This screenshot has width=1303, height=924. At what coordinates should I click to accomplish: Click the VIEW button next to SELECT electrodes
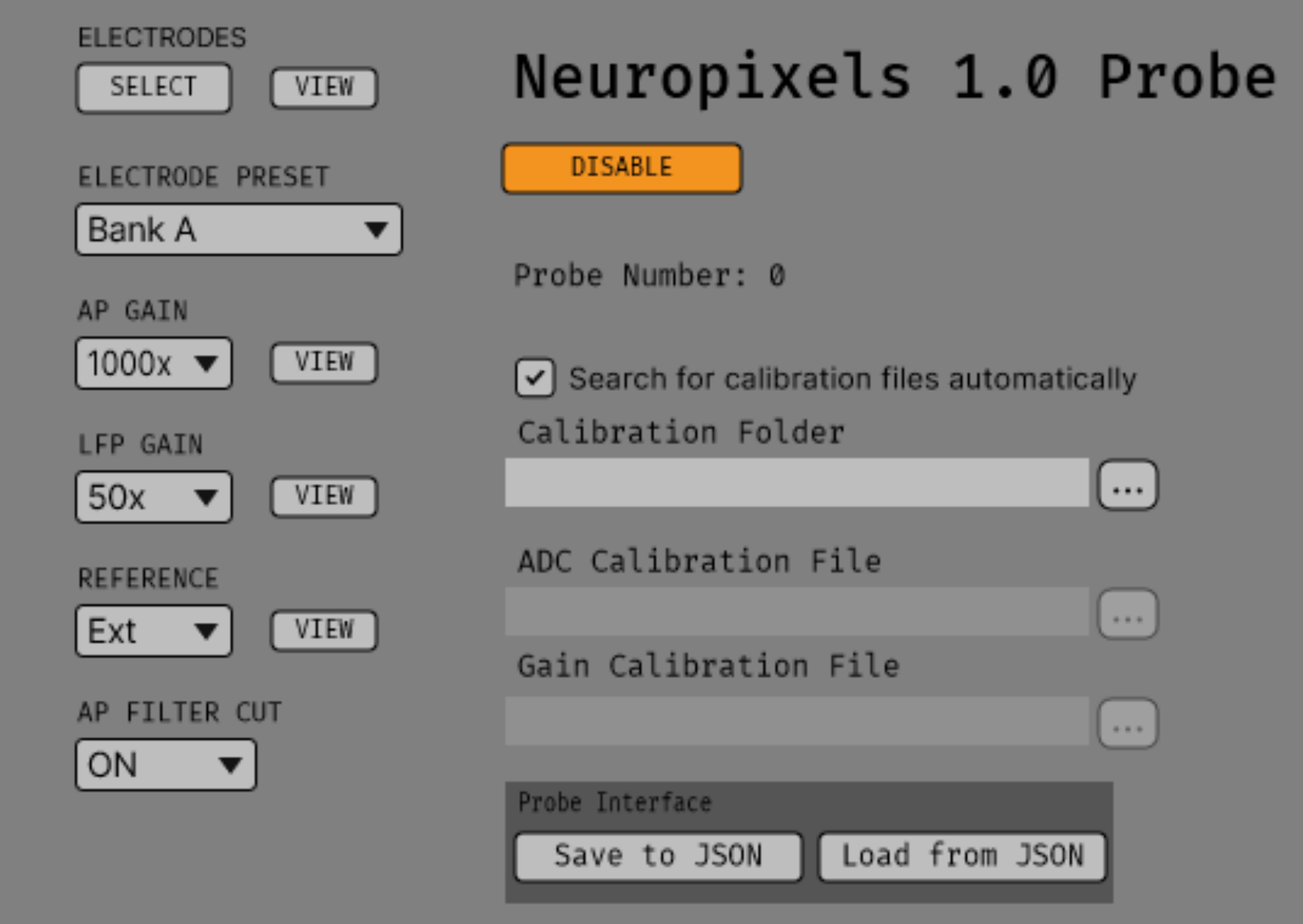click(x=324, y=87)
